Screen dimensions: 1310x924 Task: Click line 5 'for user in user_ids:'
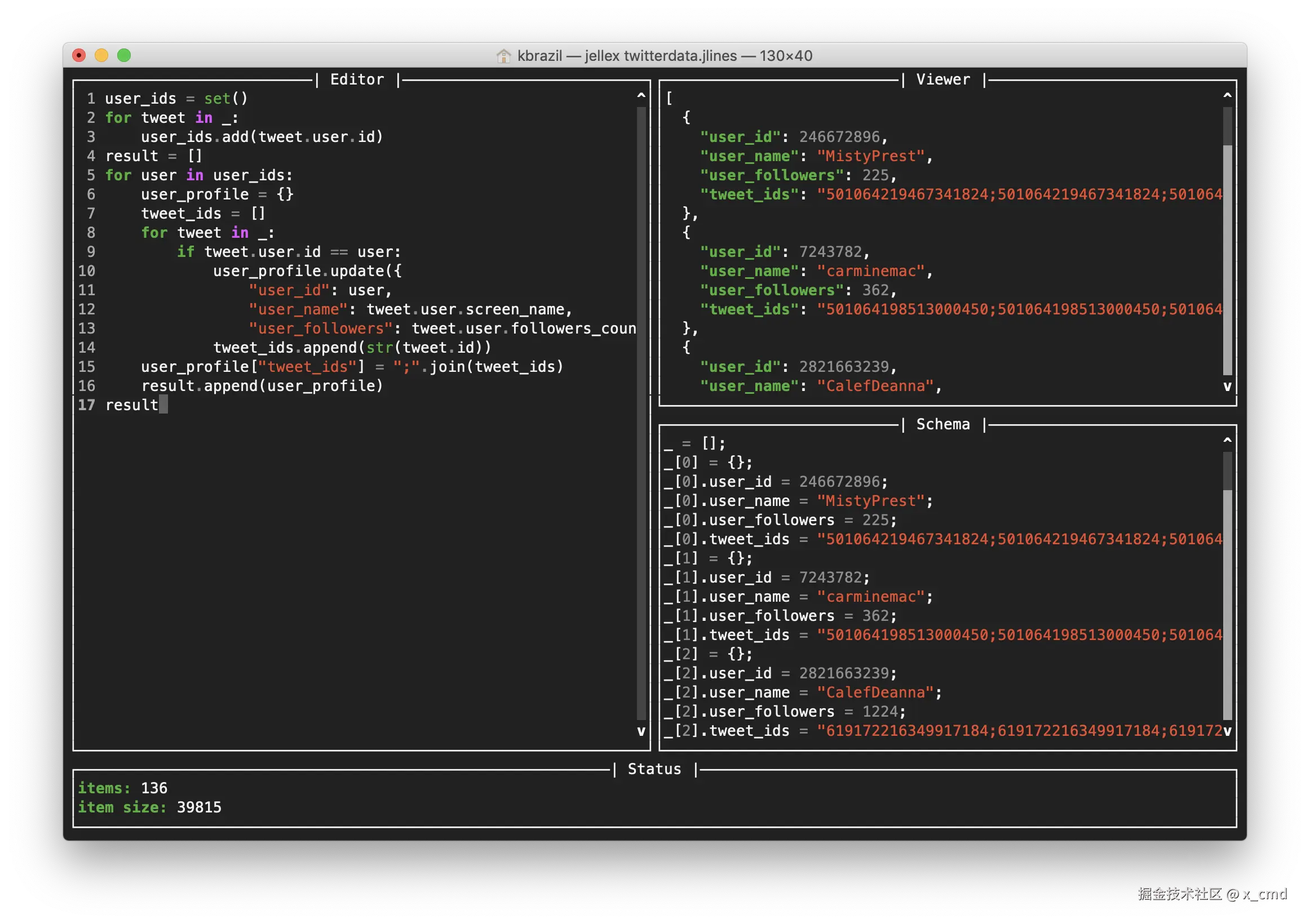(198, 175)
